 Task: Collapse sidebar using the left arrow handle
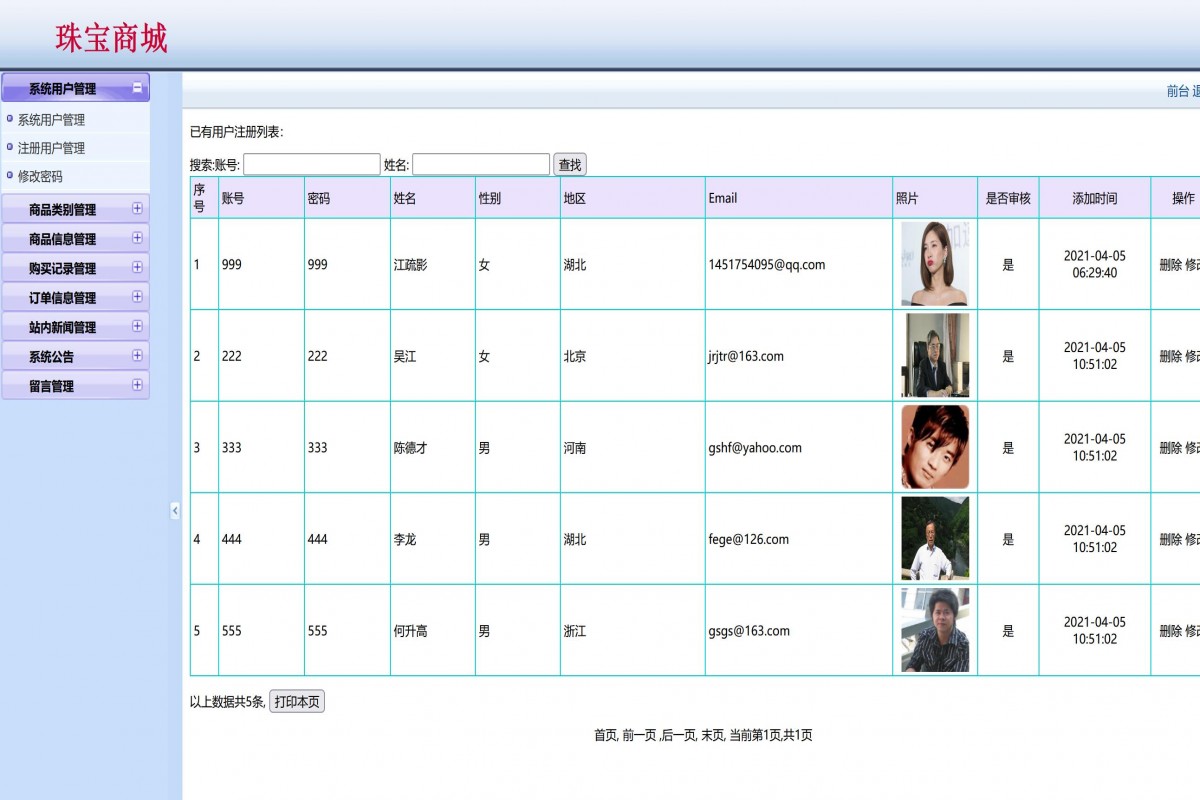pyautogui.click(x=175, y=510)
